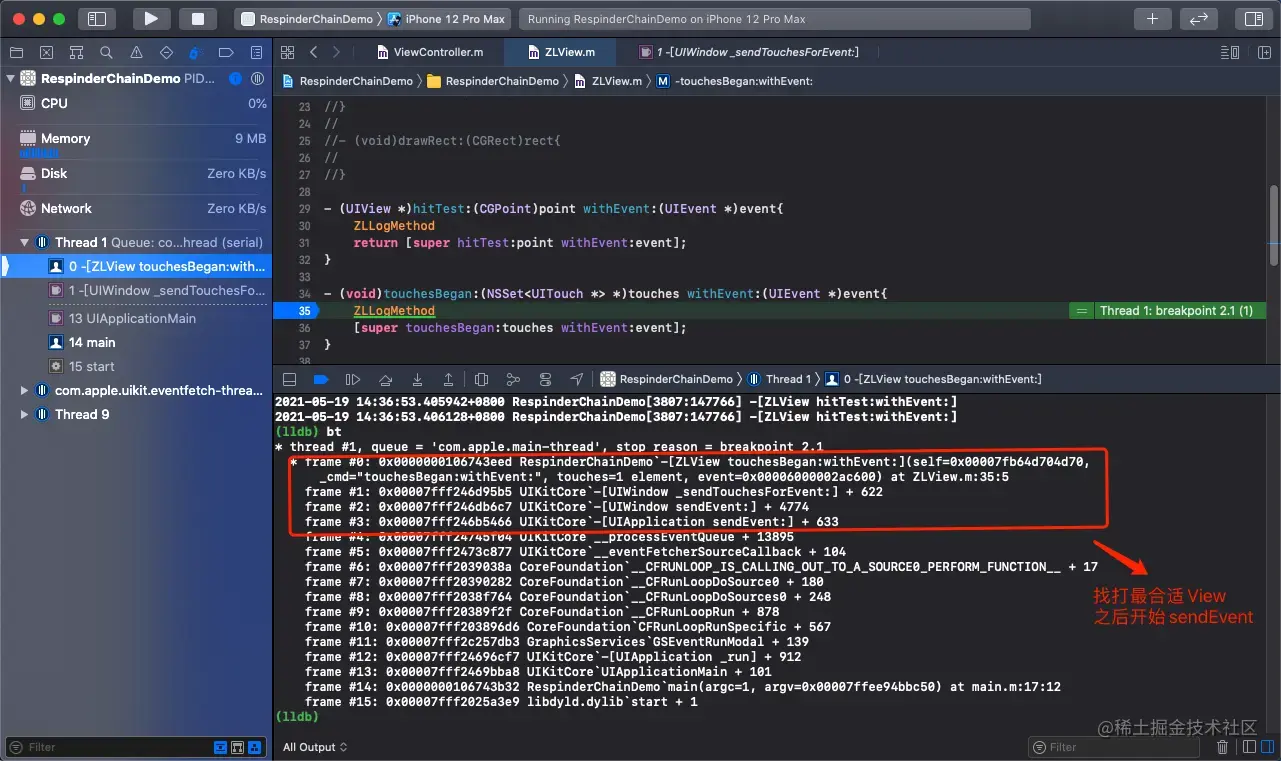
Task: Click the navigator Filter field
Action: pos(136,747)
